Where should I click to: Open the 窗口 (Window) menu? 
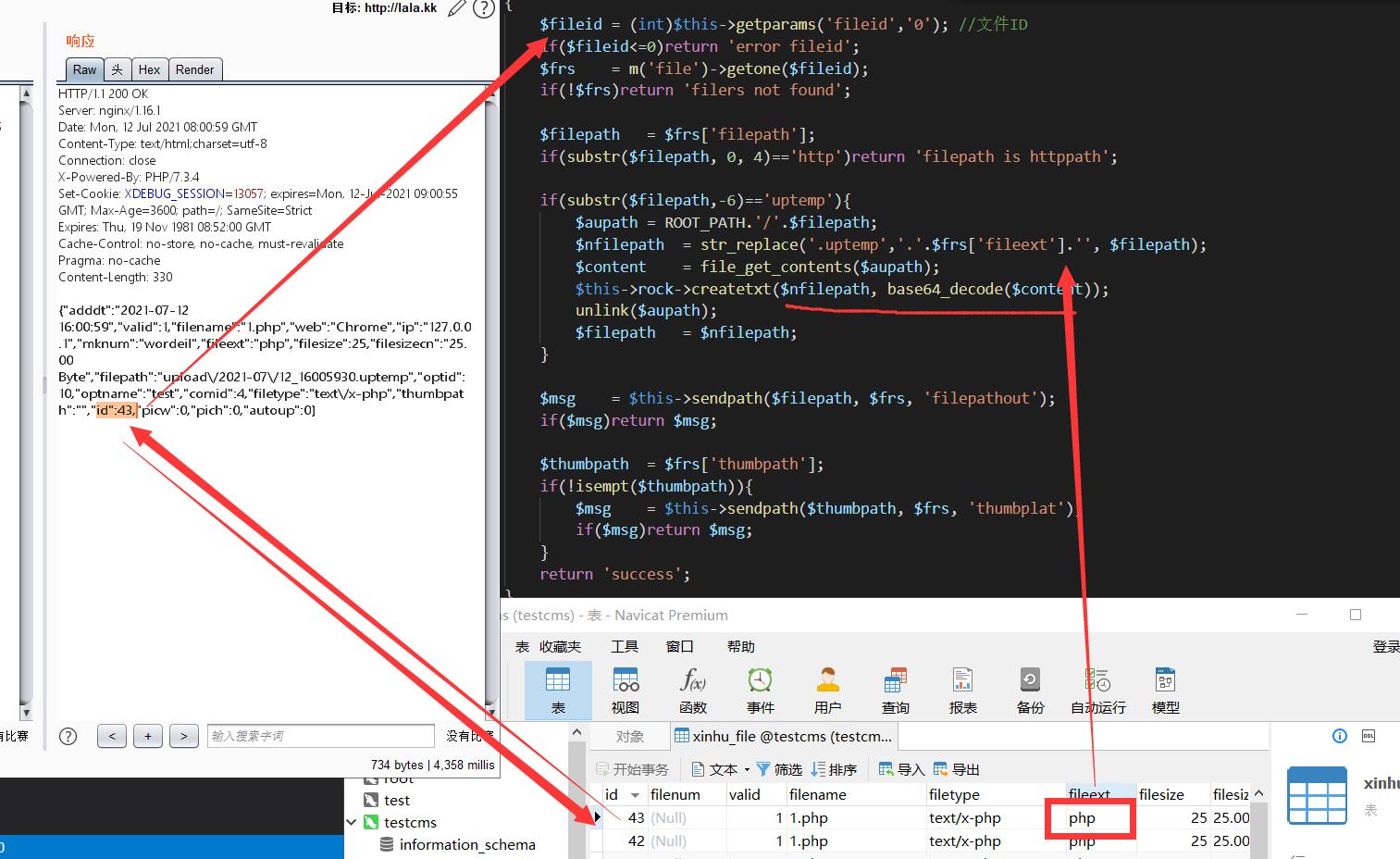click(x=680, y=646)
